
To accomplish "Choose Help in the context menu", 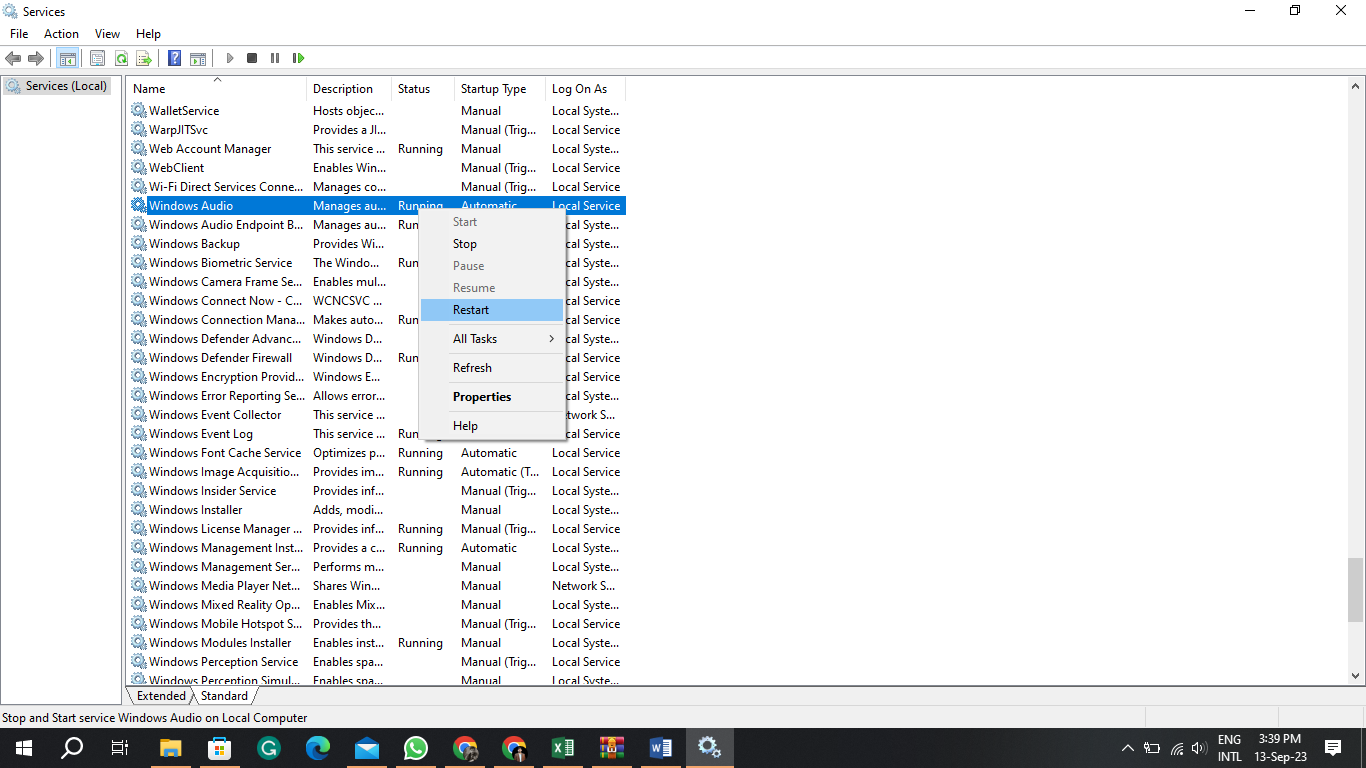I will [492, 426].
